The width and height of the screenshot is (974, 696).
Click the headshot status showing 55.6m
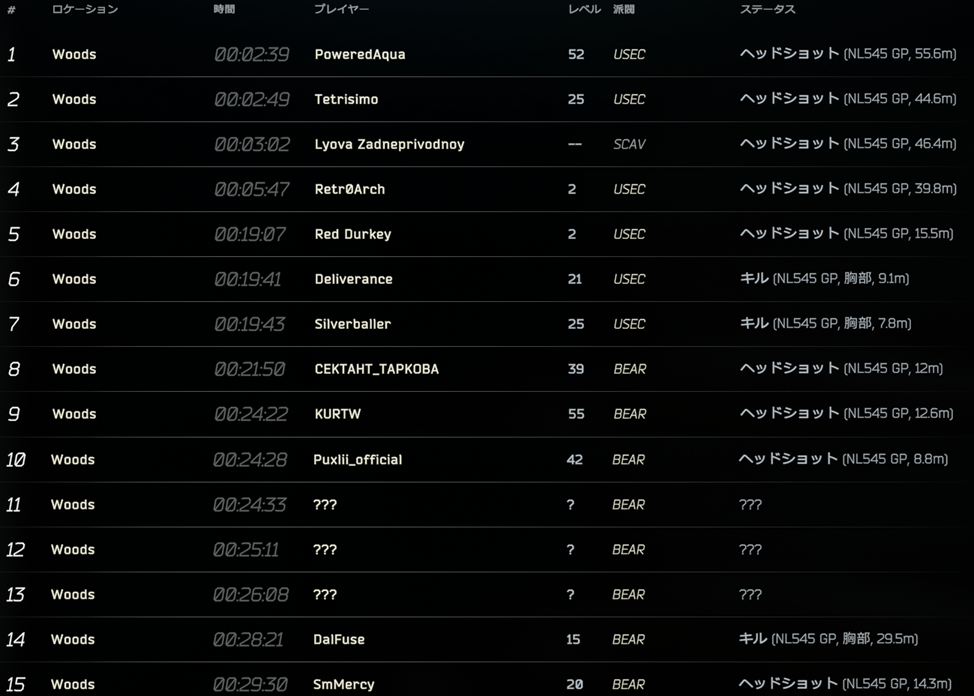tap(846, 54)
